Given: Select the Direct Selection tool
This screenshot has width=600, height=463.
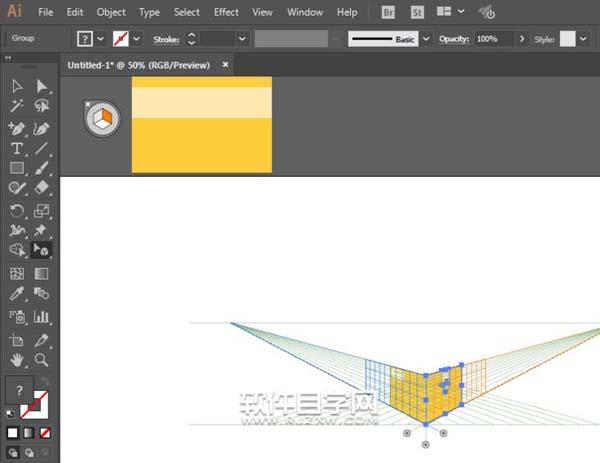Looking at the screenshot, I should coord(41,86).
